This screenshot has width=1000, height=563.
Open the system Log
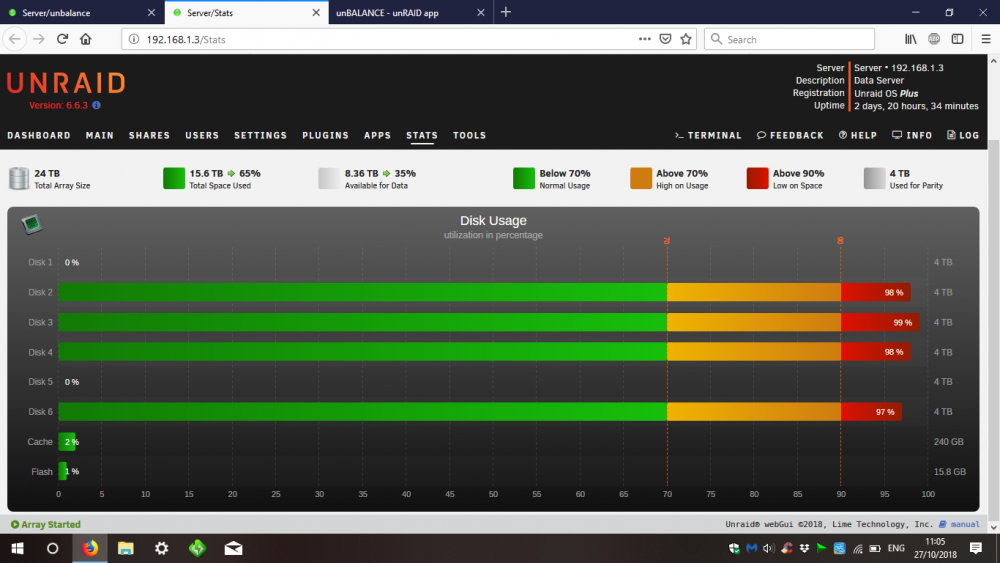pos(963,135)
